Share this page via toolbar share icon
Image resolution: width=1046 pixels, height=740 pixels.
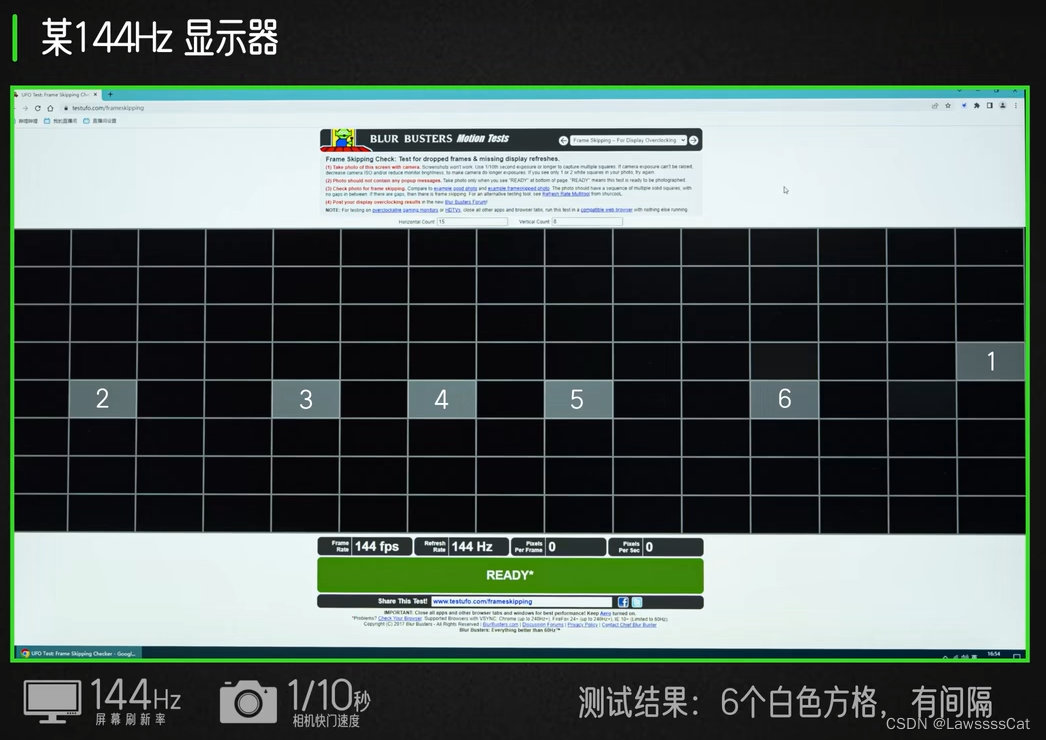click(935, 105)
